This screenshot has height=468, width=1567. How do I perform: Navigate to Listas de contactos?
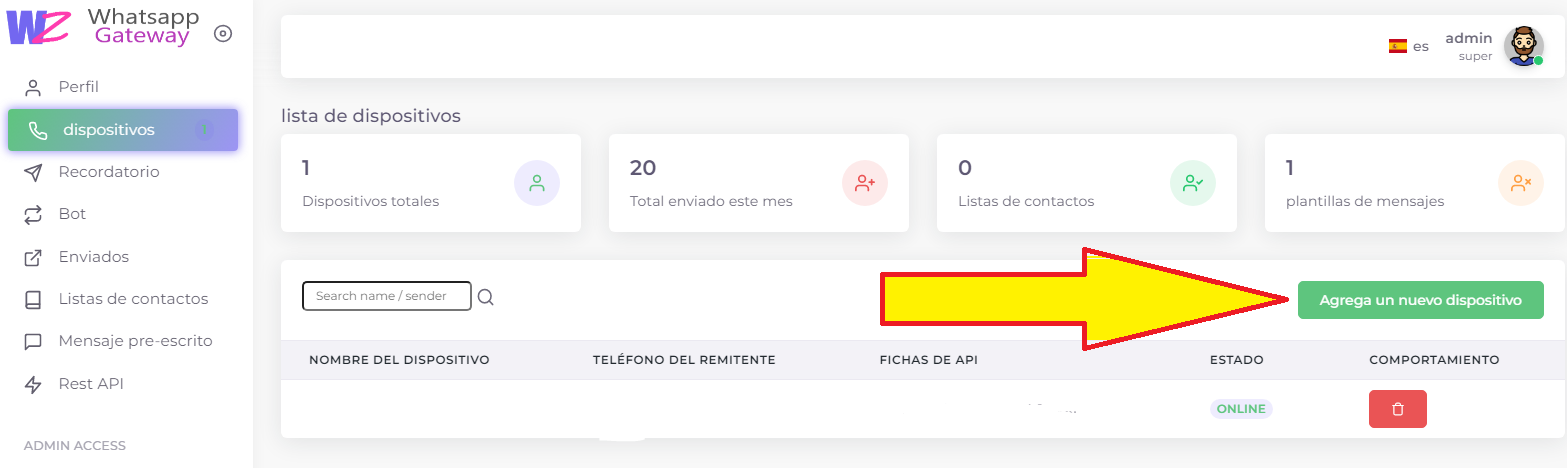[x=133, y=299]
